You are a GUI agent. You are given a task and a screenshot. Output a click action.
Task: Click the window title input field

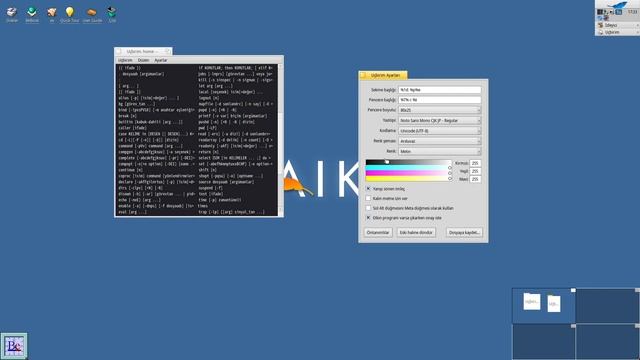[x=440, y=100]
